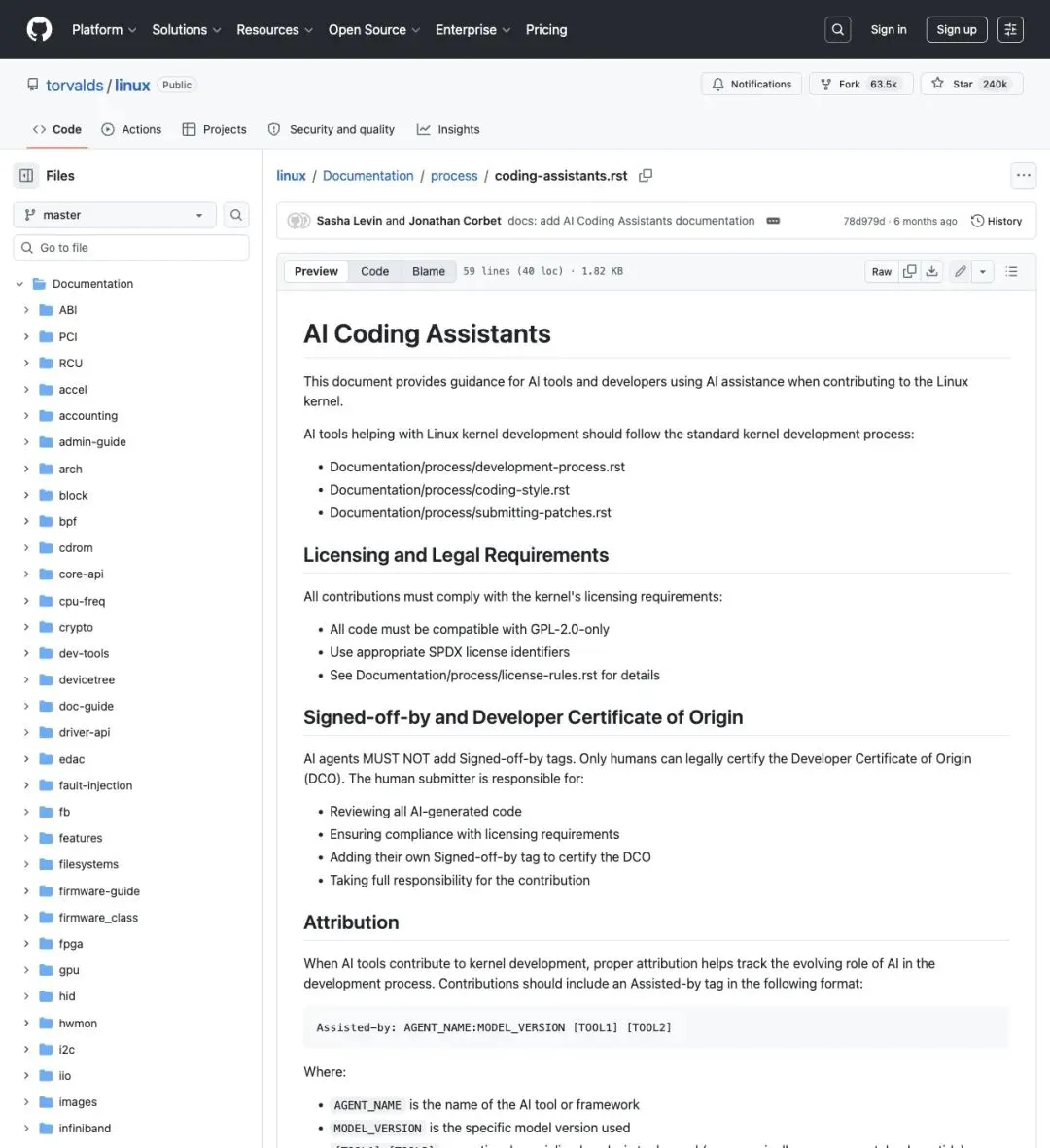
Task: Open the torvalds user link
Action: 75,85
